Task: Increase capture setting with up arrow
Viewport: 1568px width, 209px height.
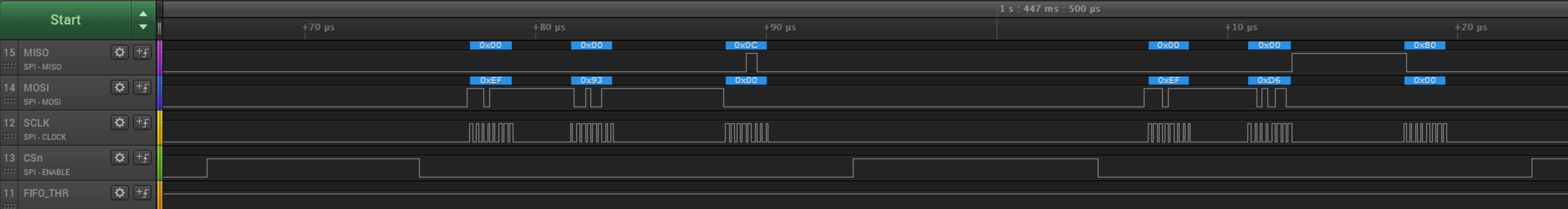Action: [143, 13]
